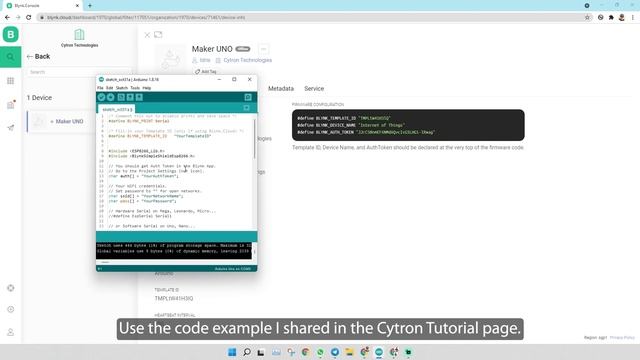Image resolution: width=640 pixels, height=360 pixels.
Task: Open the Blynk templates grid icon
Action: coord(11,81)
